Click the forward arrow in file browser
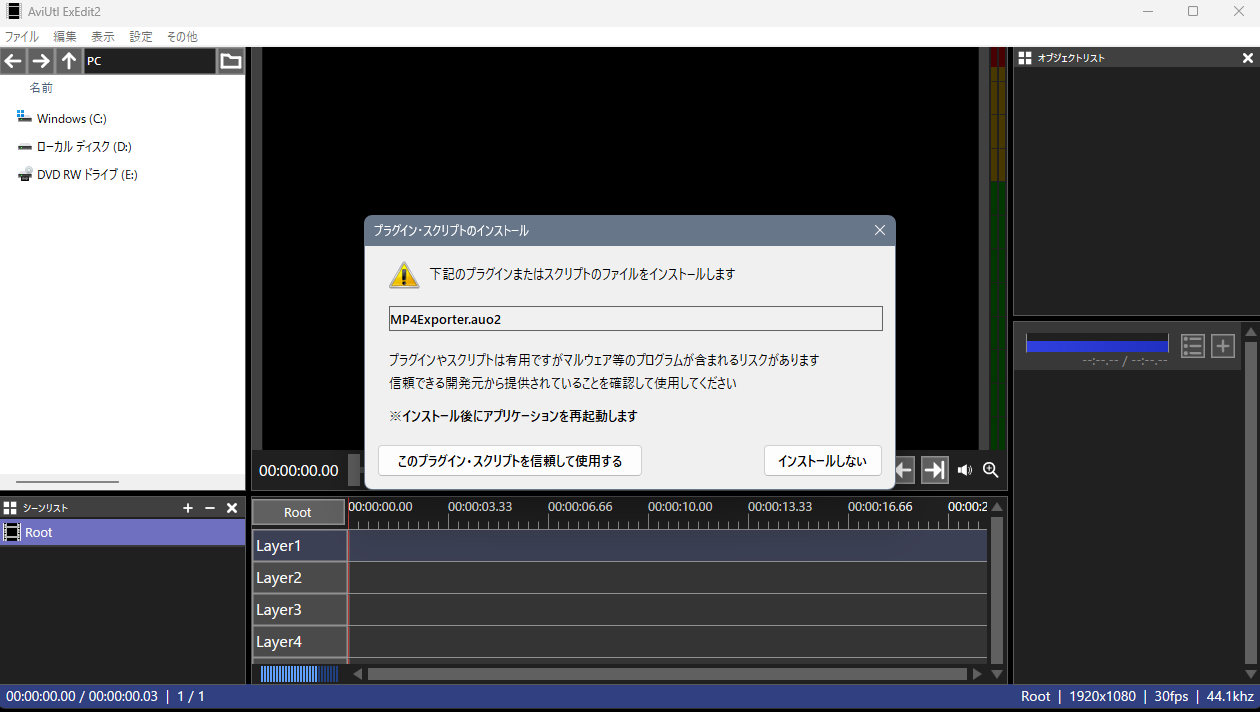Viewport: 1260px width, 712px height. [x=41, y=61]
